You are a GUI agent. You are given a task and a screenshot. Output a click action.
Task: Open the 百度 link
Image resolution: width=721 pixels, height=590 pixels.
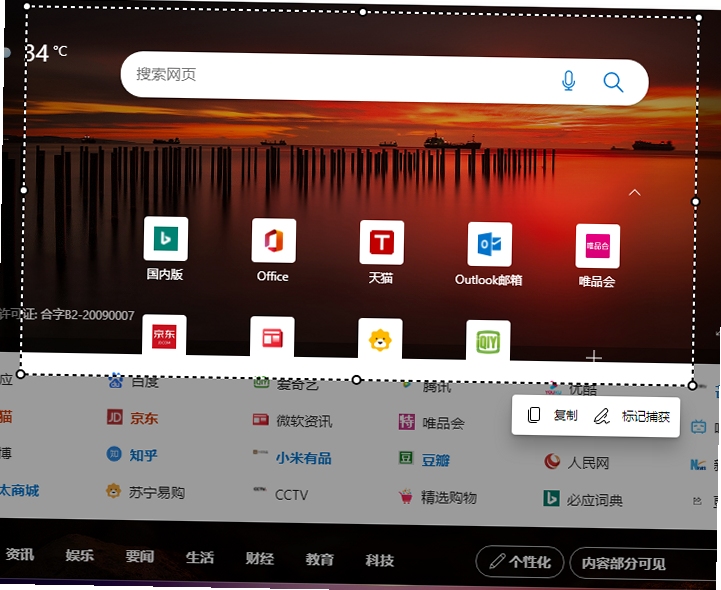pos(145,382)
